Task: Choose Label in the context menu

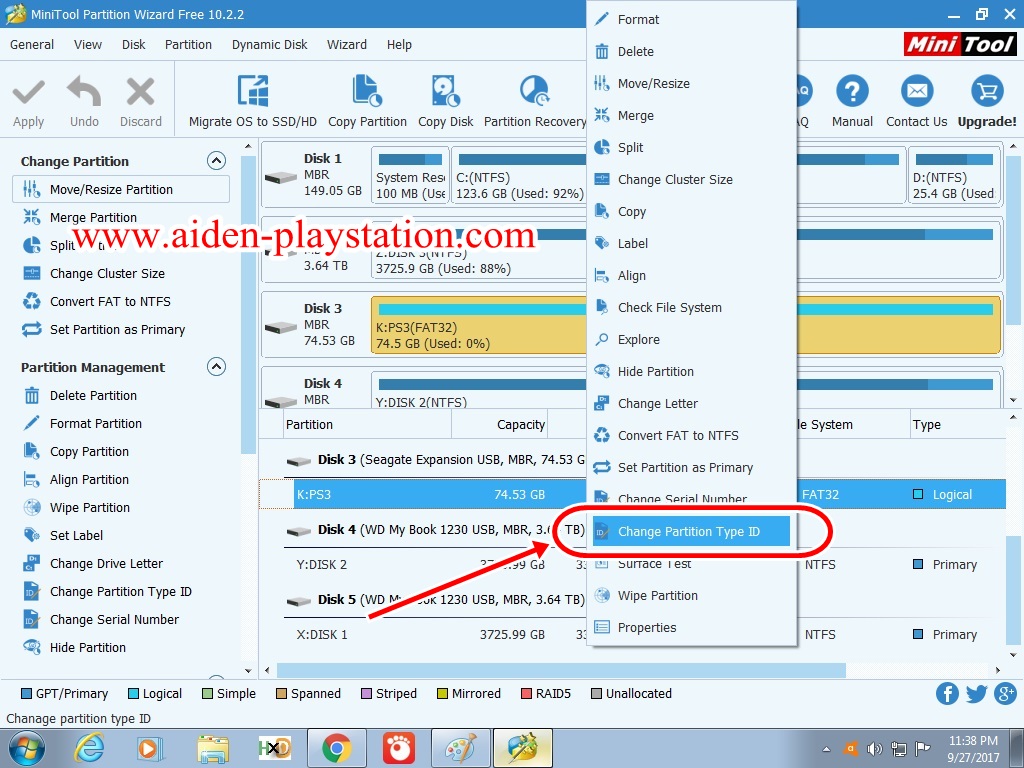Action: coord(692,244)
